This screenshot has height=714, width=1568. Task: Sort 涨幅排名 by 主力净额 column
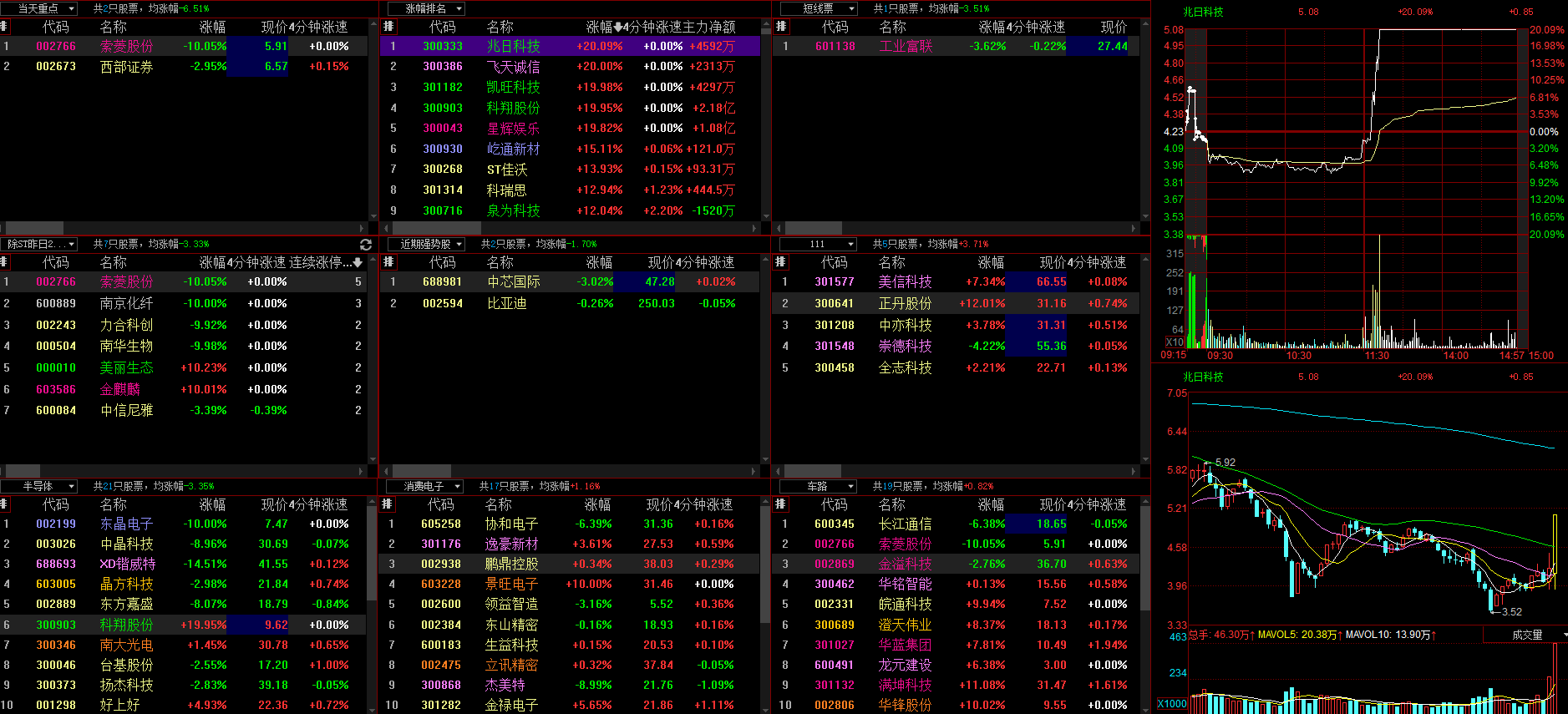[709, 28]
